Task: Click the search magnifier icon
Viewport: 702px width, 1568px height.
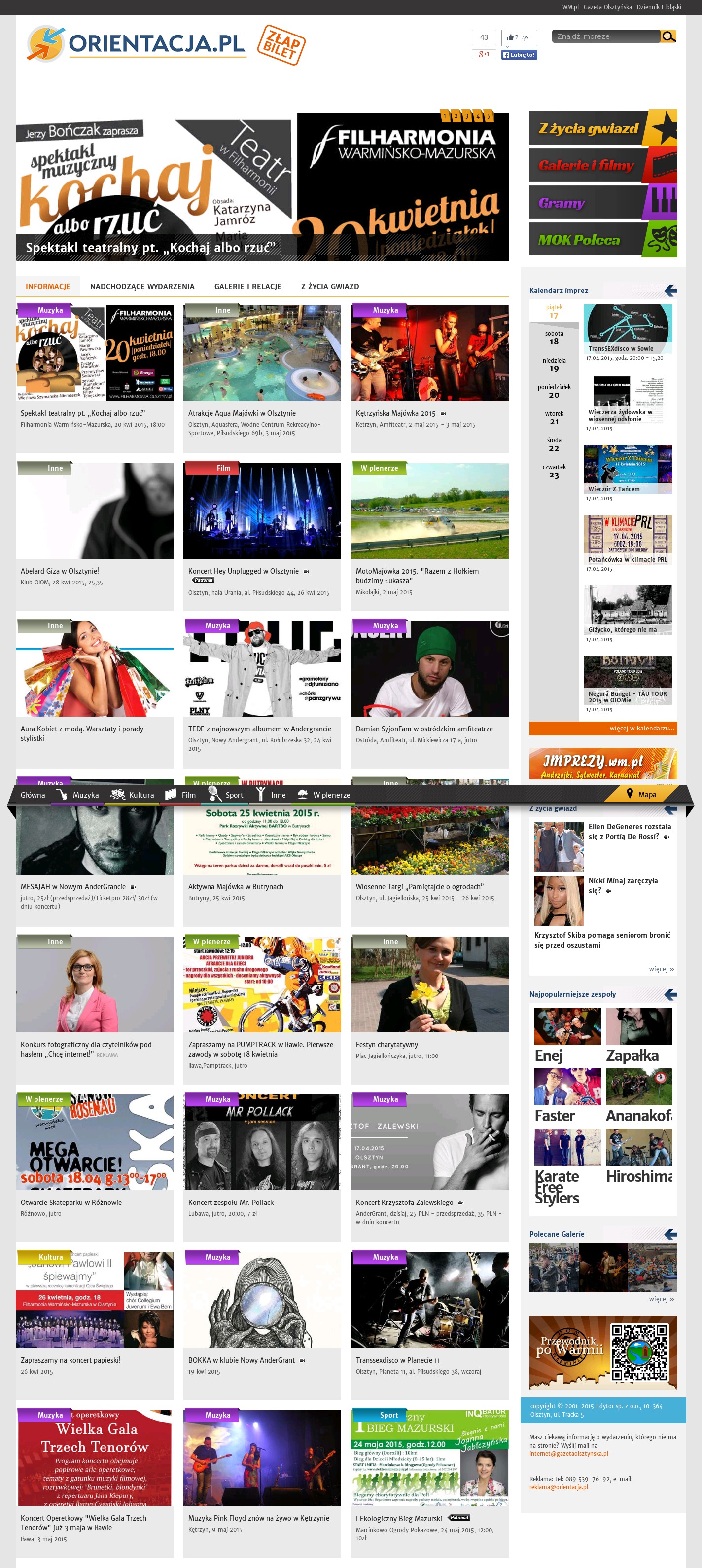Action: (x=668, y=36)
